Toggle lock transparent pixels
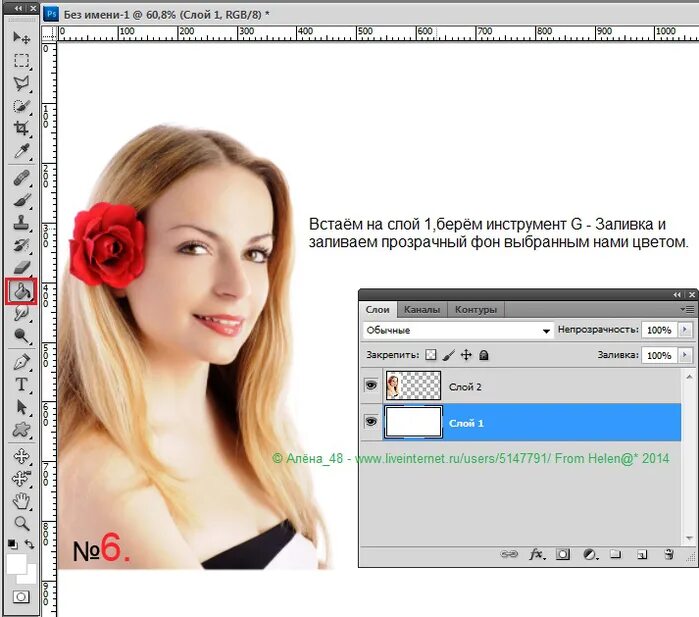The image size is (699, 617). coord(431,355)
